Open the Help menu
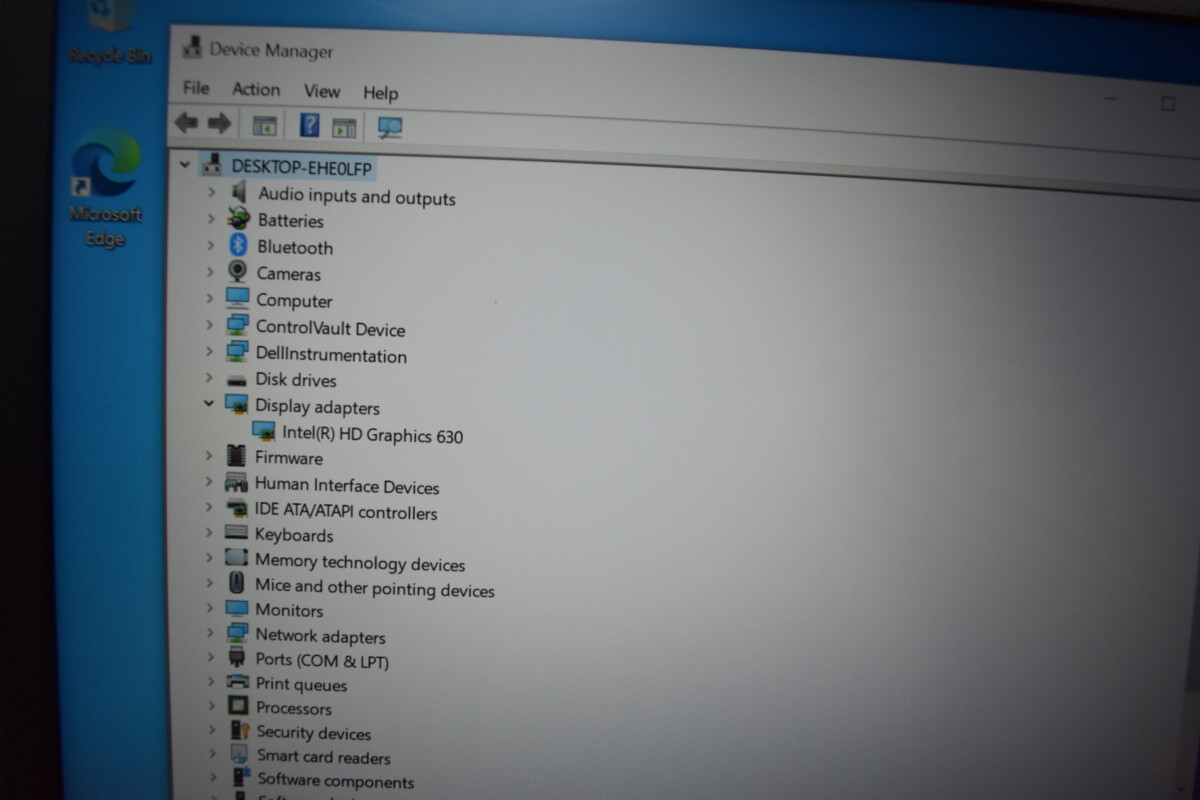 [381, 93]
